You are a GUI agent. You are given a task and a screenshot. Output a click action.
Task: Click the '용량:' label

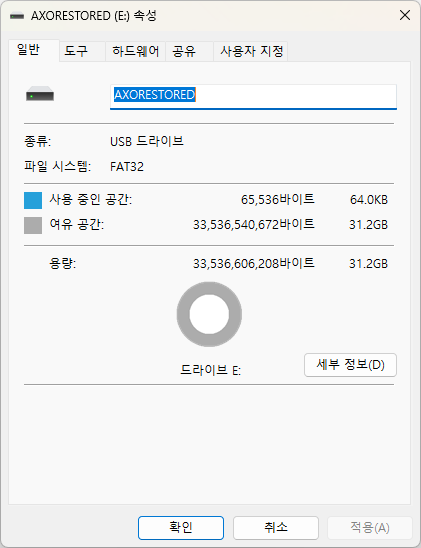point(63,263)
